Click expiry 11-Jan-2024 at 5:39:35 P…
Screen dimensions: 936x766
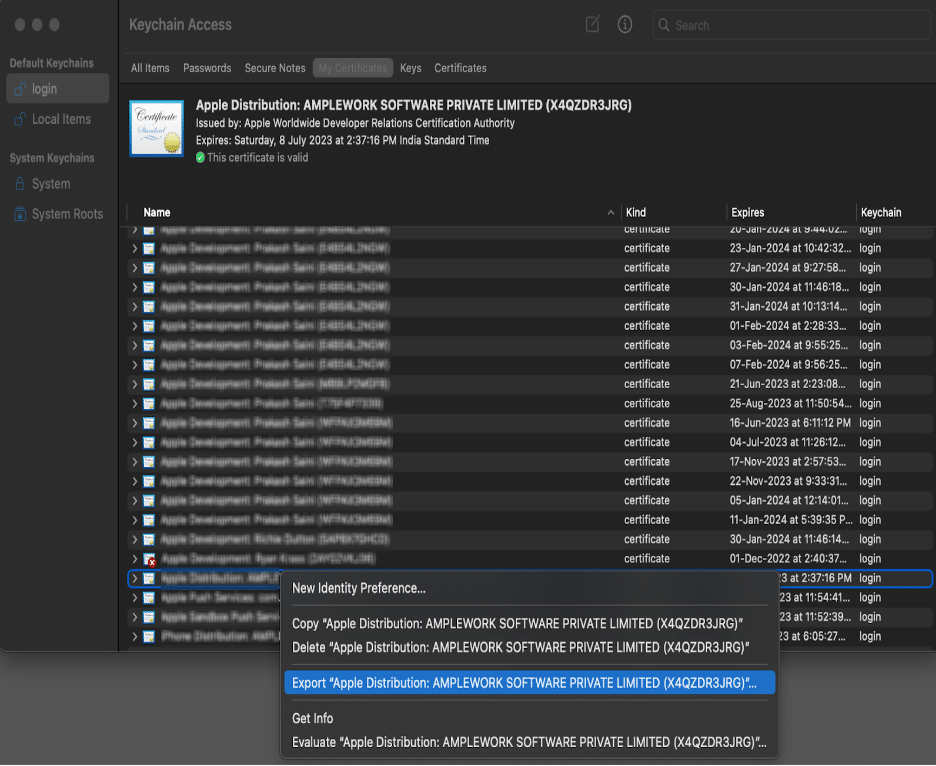coord(791,520)
